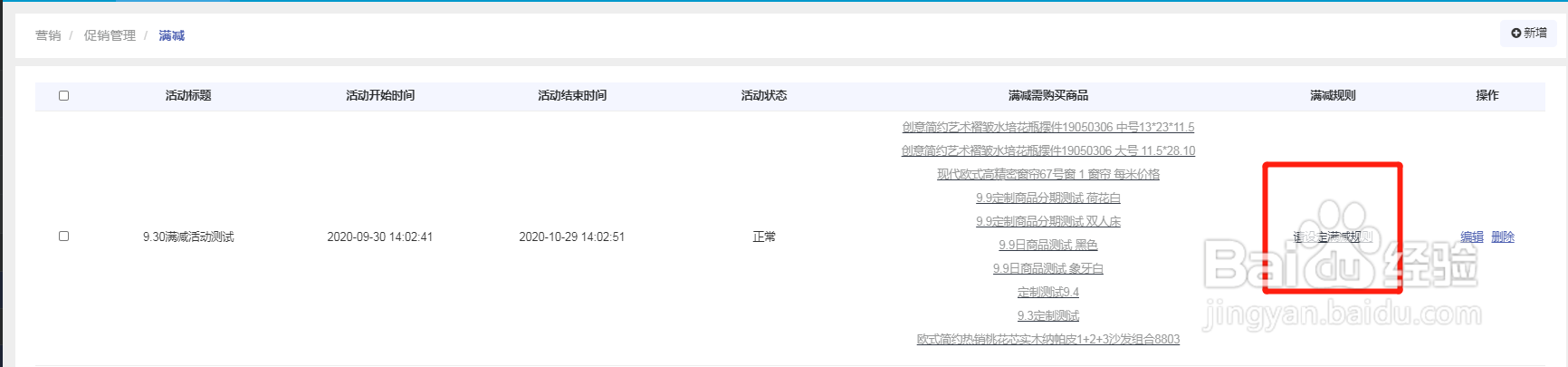1568x367 pixels.
Task: Open 欧式简约热销桃花芯实木沙发组合8803 link
Action: point(1048,339)
